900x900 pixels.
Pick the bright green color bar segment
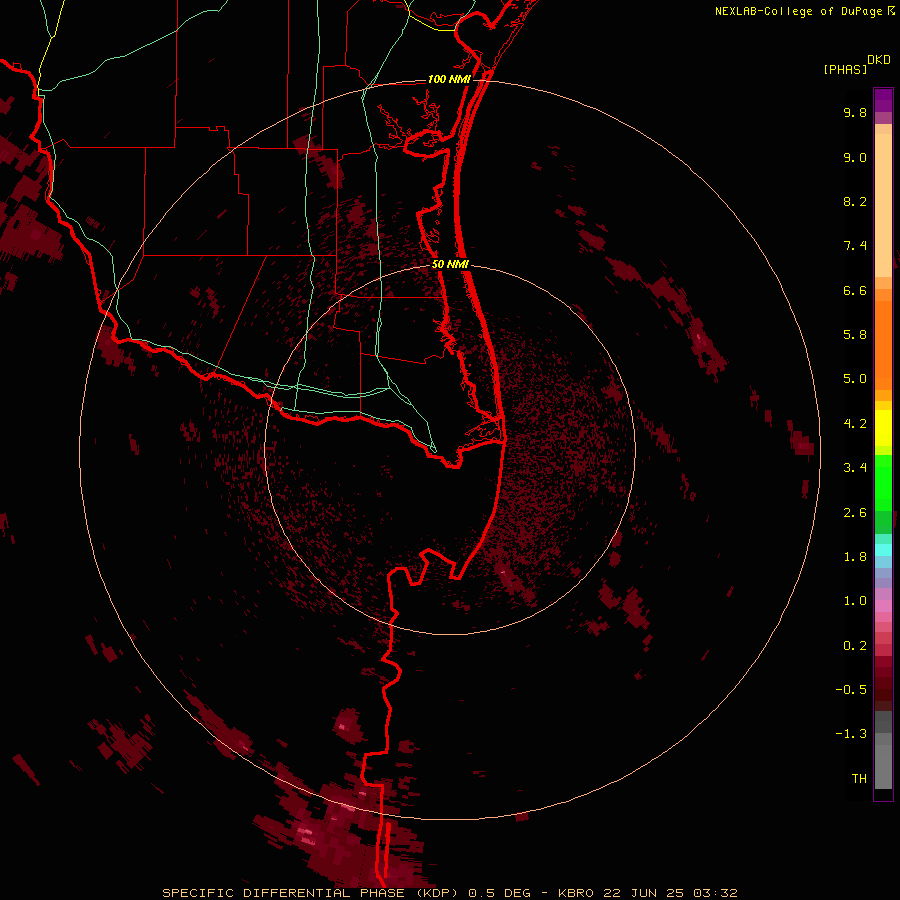pyautogui.click(x=883, y=482)
